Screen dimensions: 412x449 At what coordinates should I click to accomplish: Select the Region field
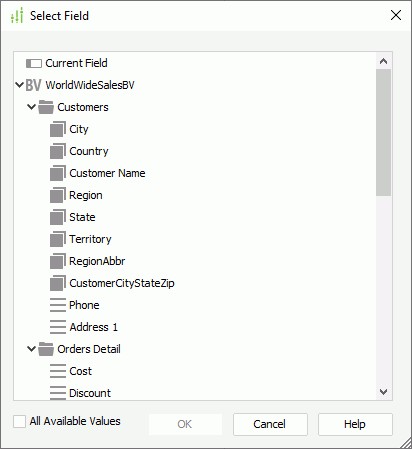86,195
